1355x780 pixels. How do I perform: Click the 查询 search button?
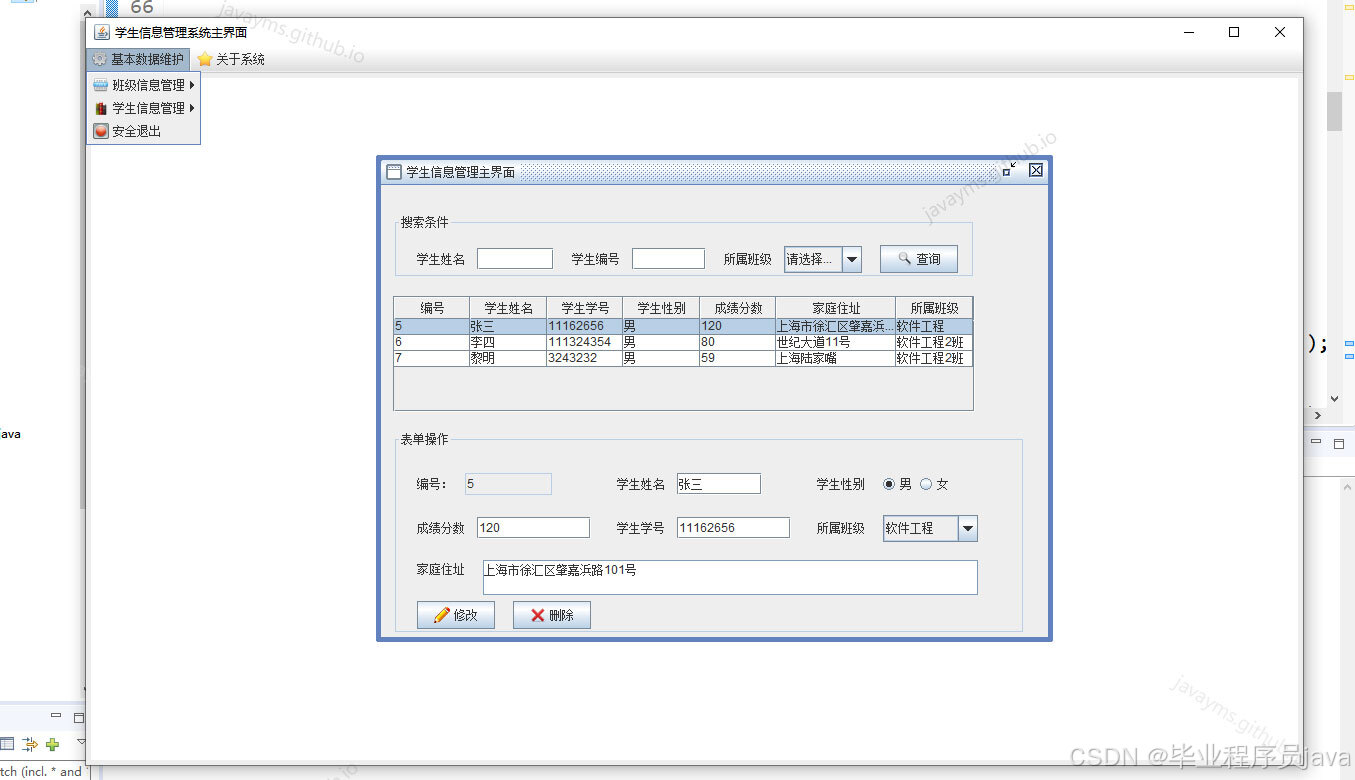tap(919, 259)
